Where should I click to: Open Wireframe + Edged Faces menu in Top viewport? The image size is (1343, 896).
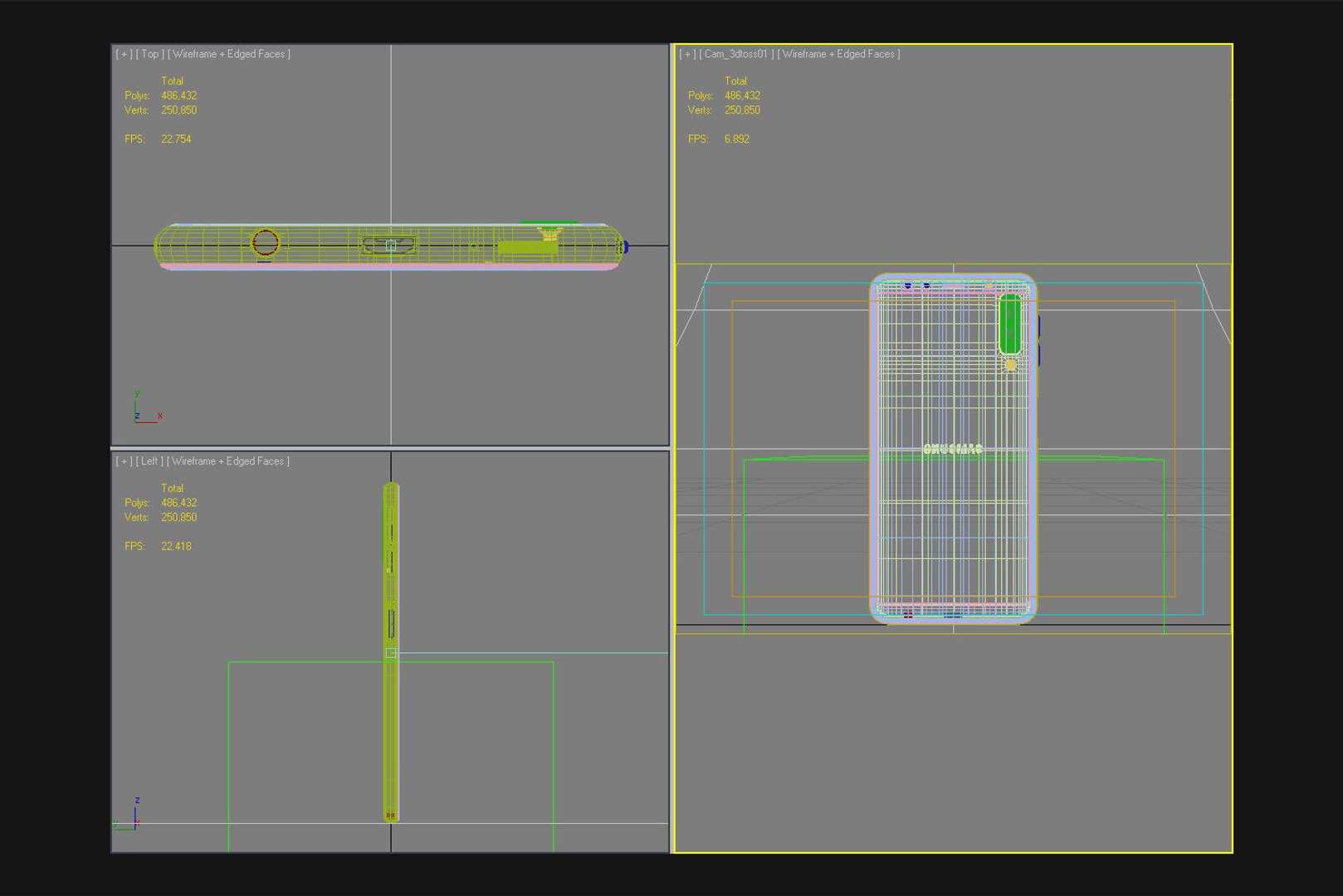pyautogui.click(x=229, y=54)
